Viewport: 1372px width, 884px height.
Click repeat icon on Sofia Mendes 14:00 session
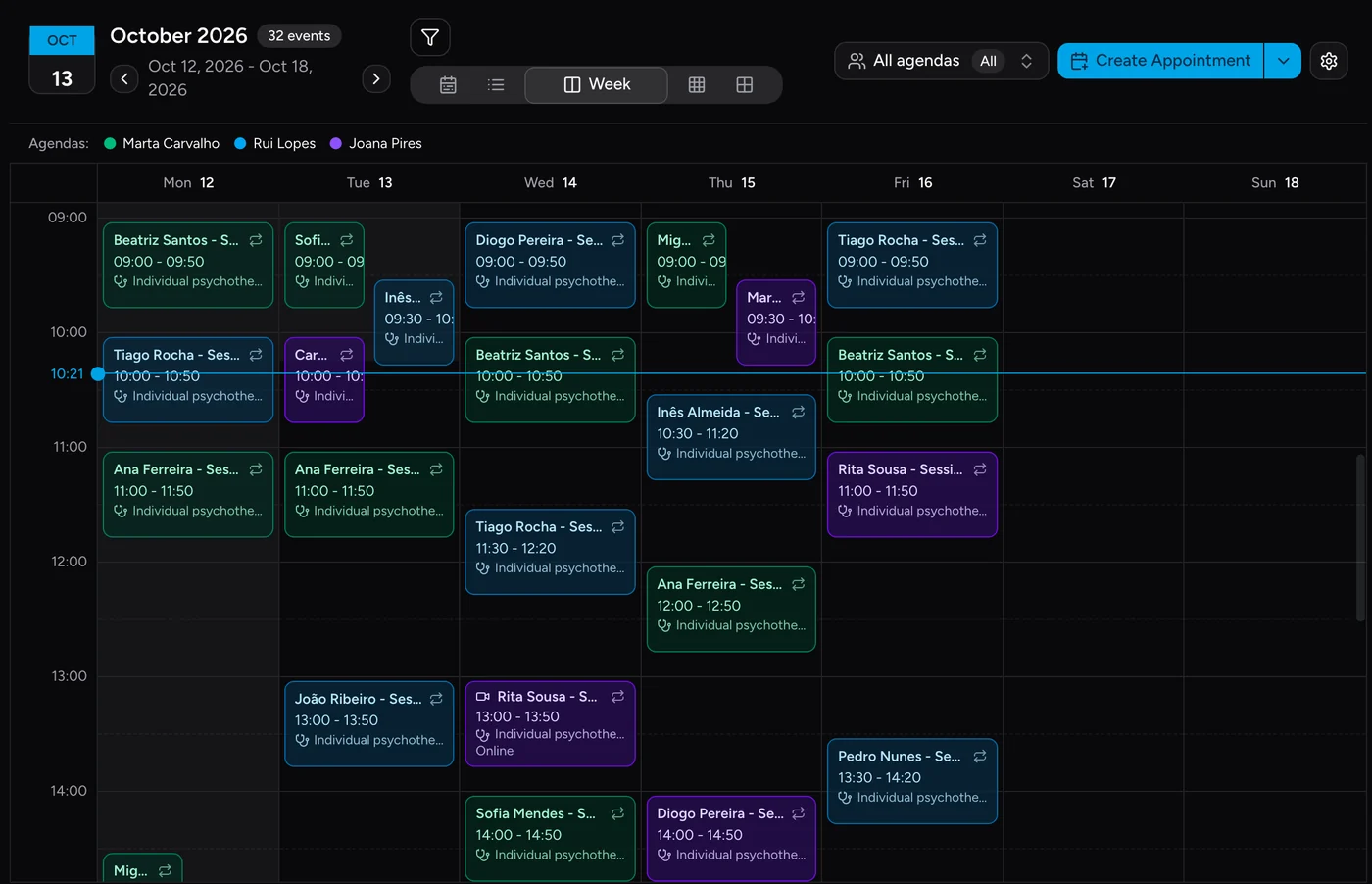click(617, 813)
